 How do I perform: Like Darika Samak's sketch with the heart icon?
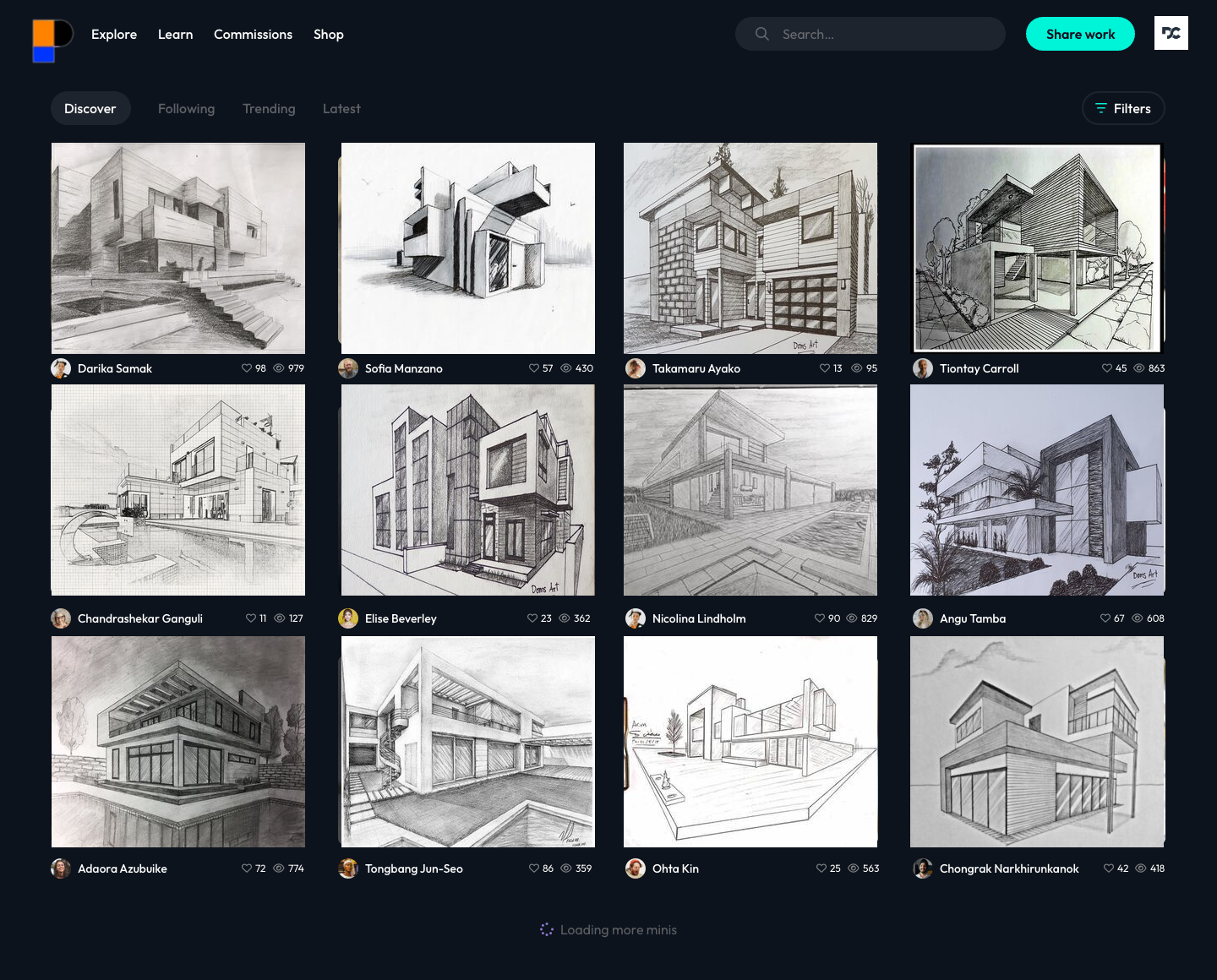(247, 368)
